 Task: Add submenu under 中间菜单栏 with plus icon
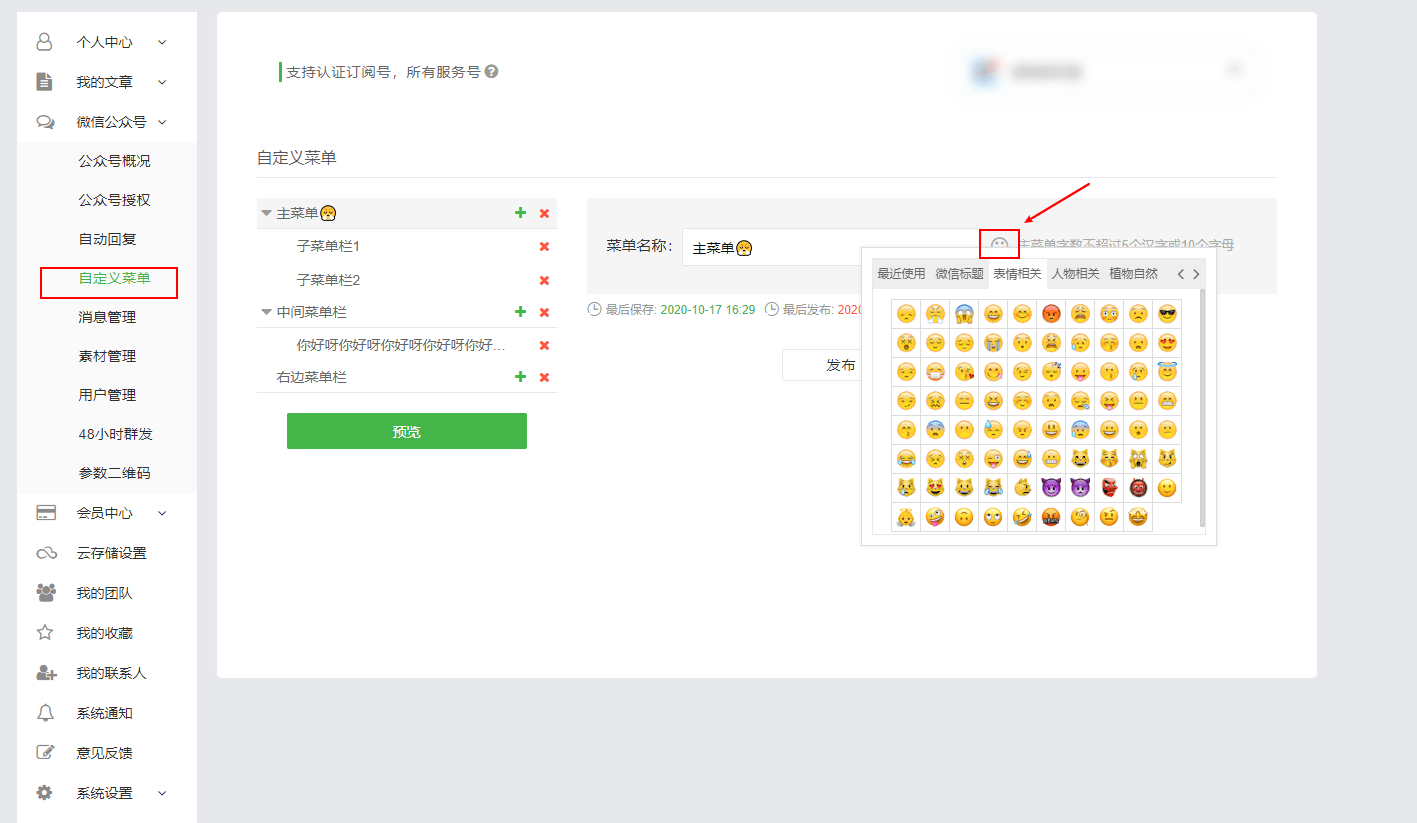pyautogui.click(x=520, y=312)
